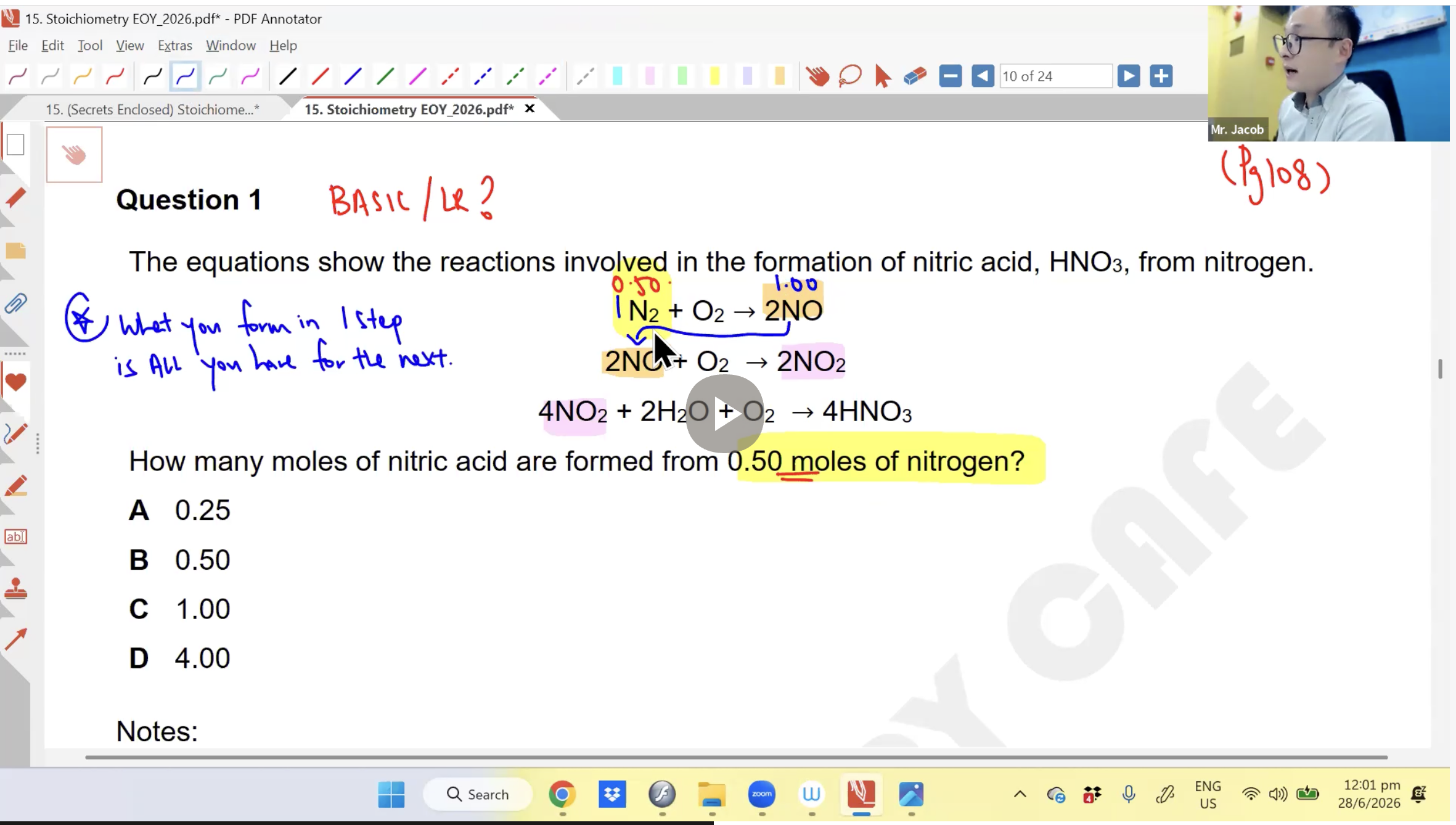The height and width of the screenshot is (825, 1456).
Task: Pick the green highlighter swatch
Action: (x=682, y=76)
